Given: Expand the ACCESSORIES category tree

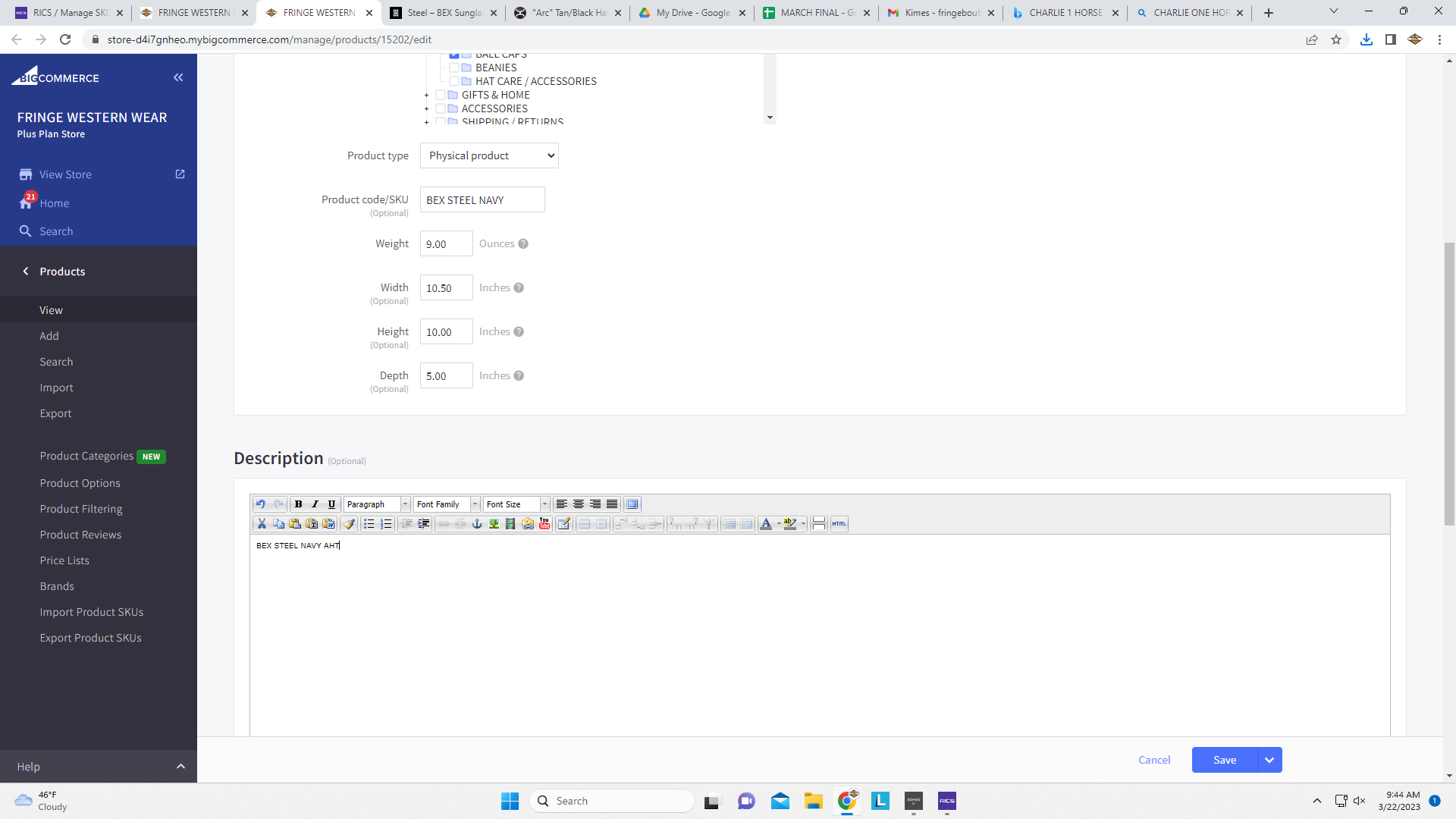Looking at the screenshot, I should coord(427,109).
